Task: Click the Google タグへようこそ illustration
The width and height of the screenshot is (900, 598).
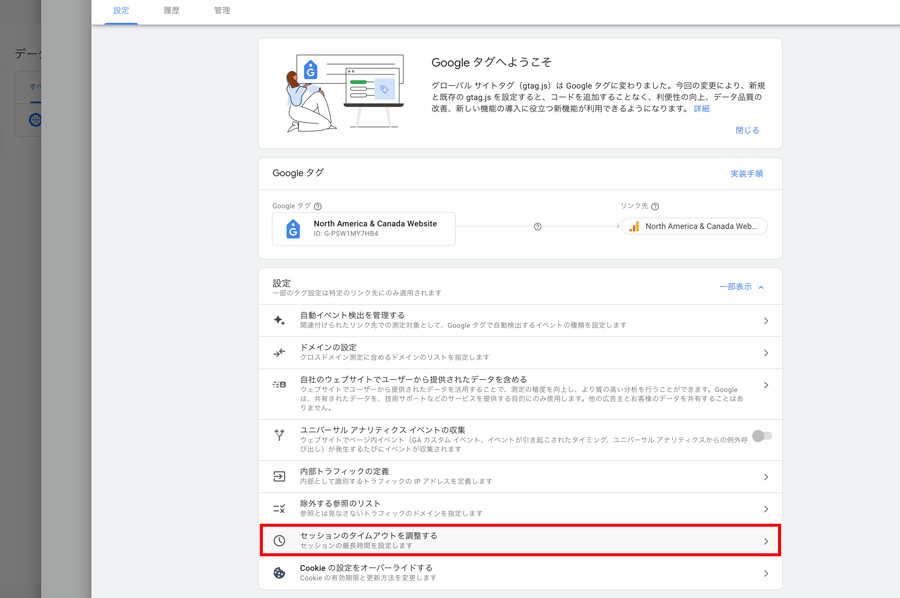Action: [346, 92]
